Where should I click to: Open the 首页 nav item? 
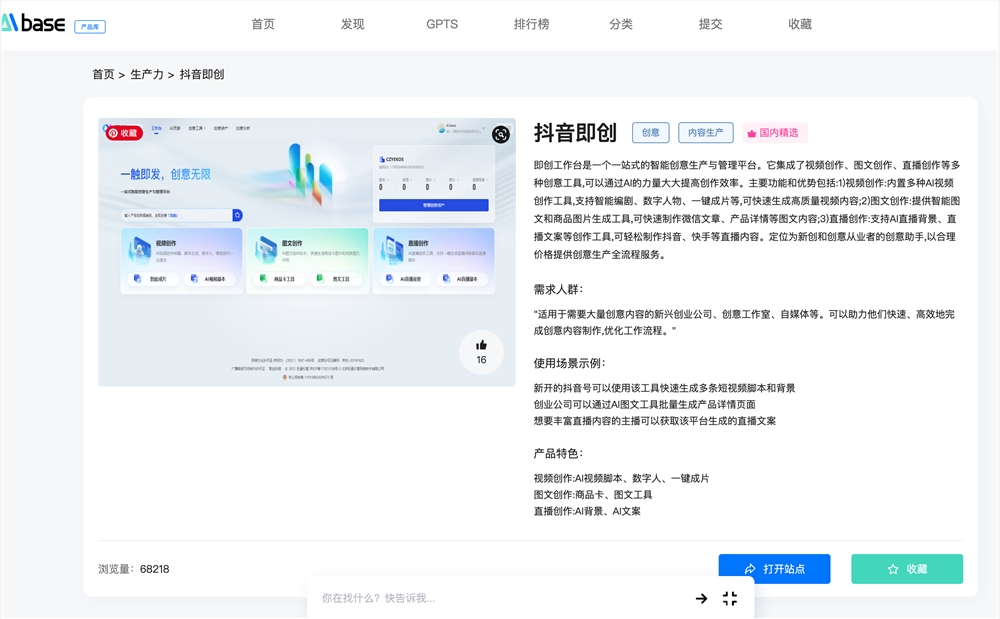point(263,24)
